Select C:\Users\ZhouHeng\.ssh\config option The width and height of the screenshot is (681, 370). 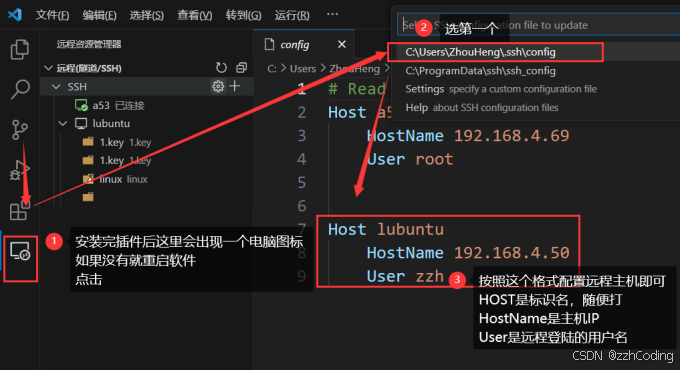click(480, 52)
